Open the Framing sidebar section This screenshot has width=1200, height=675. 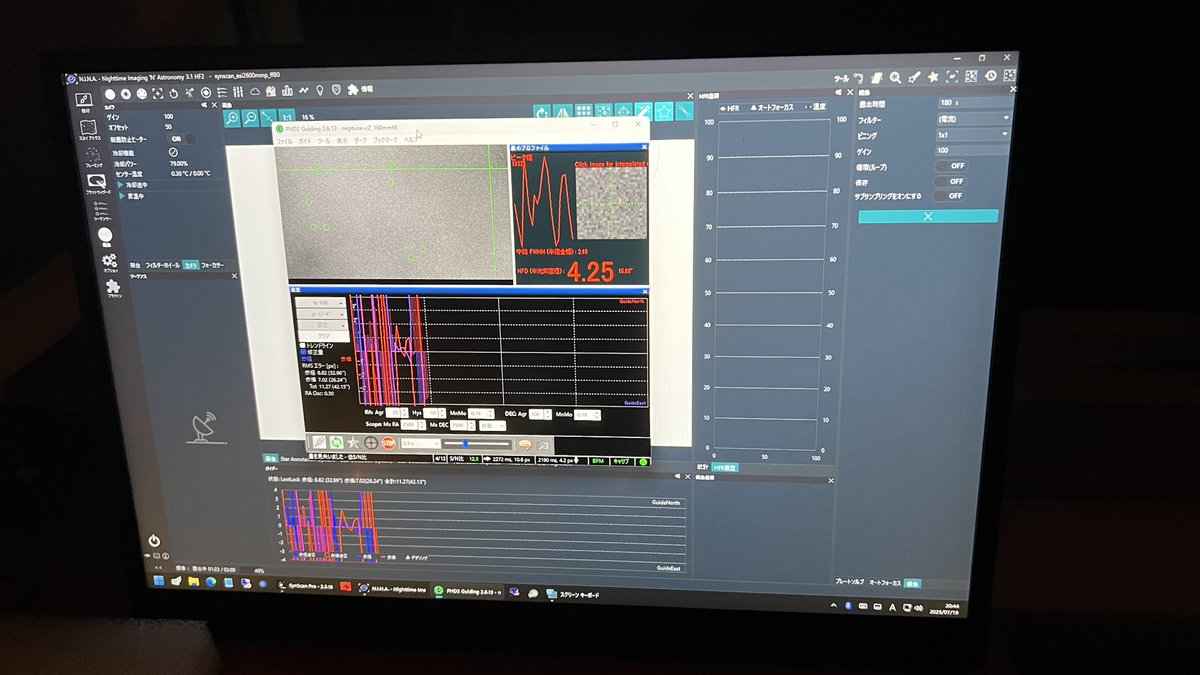[x=93, y=157]
